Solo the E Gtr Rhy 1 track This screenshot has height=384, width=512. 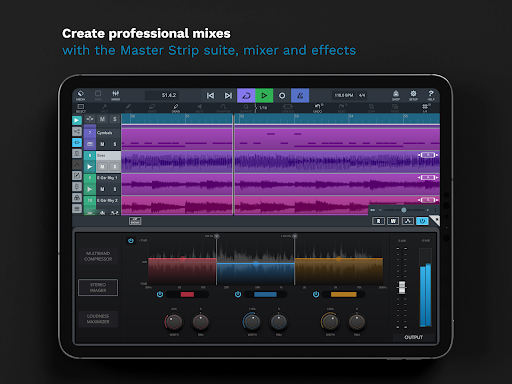pyautogui.click(x=115, y=189)
